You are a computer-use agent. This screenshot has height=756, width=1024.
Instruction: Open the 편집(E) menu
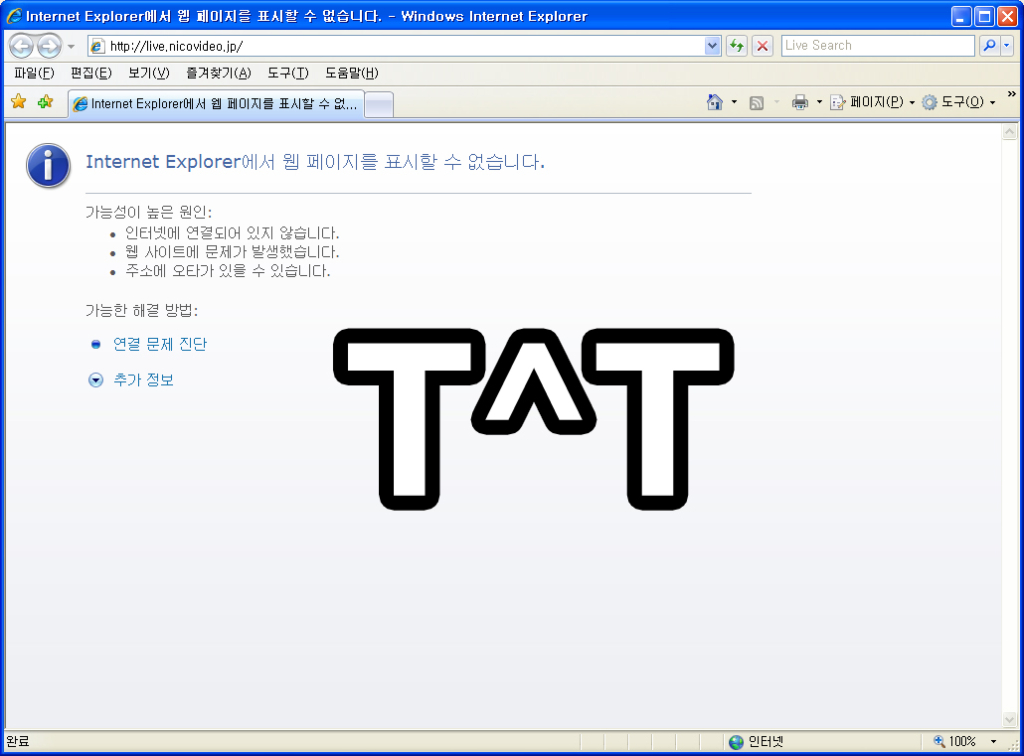coord(91,73)
